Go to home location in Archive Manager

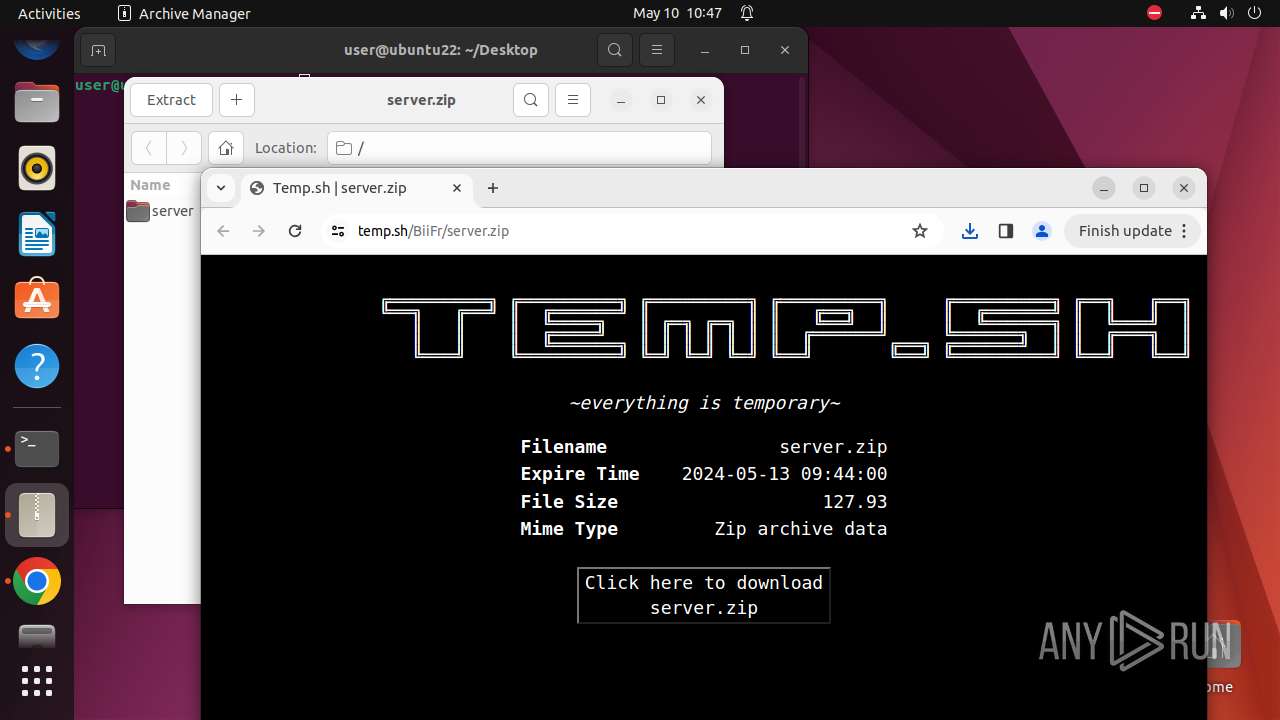point(226,148)
